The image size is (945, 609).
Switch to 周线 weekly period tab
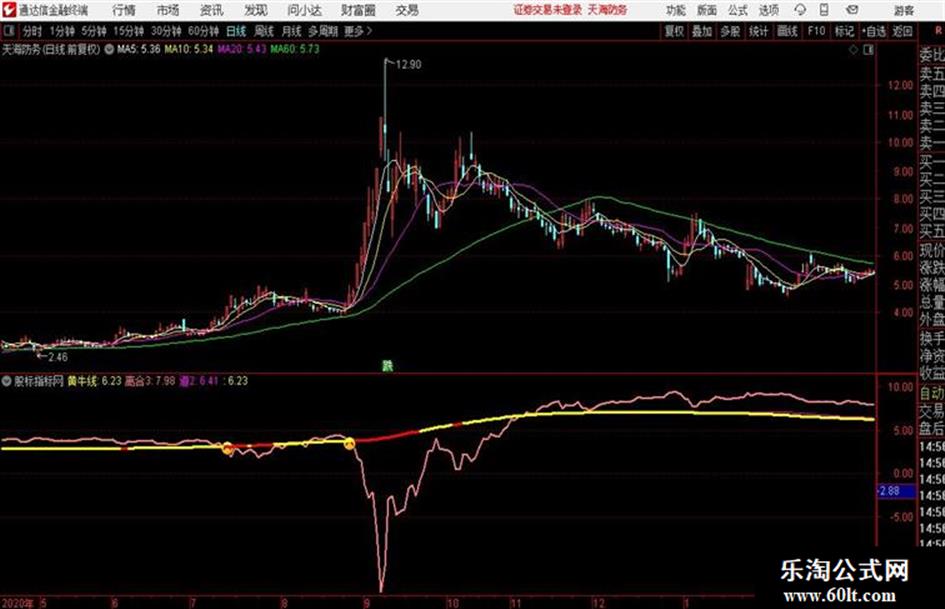tap(264, 31)
